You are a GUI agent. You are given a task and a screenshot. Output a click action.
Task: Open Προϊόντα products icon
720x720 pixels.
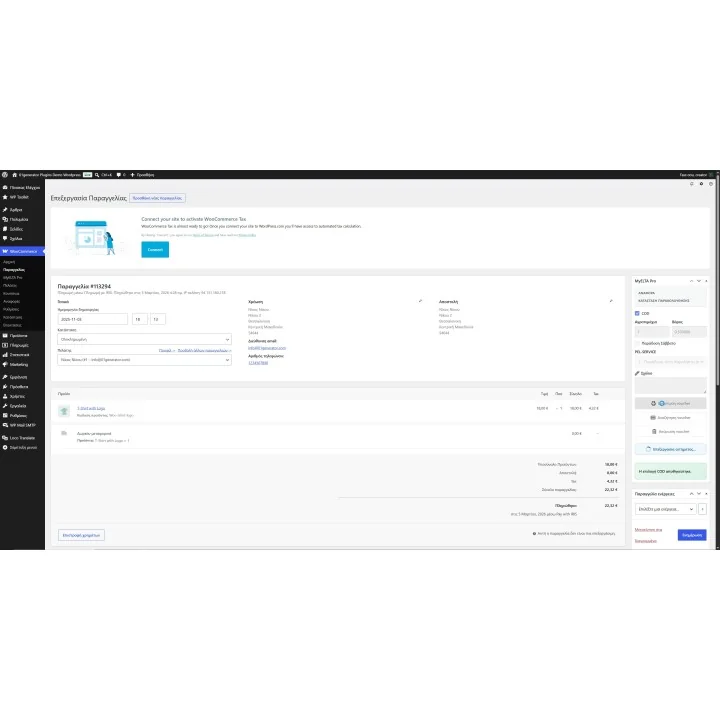pyautogui.click(x=5, y=336)
